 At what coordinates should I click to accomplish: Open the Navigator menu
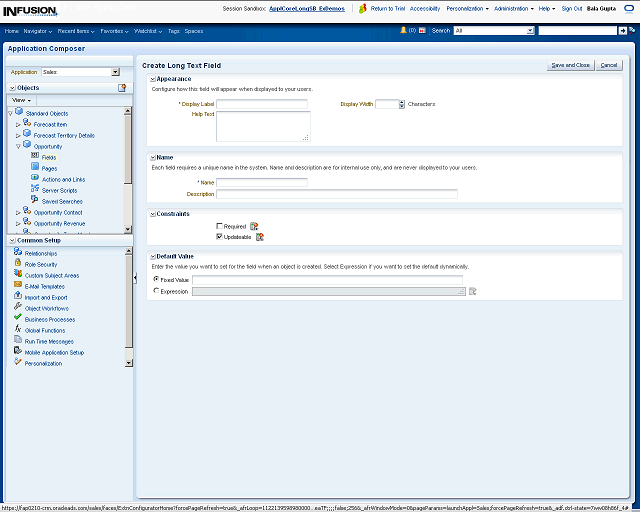tap(38, 31)
